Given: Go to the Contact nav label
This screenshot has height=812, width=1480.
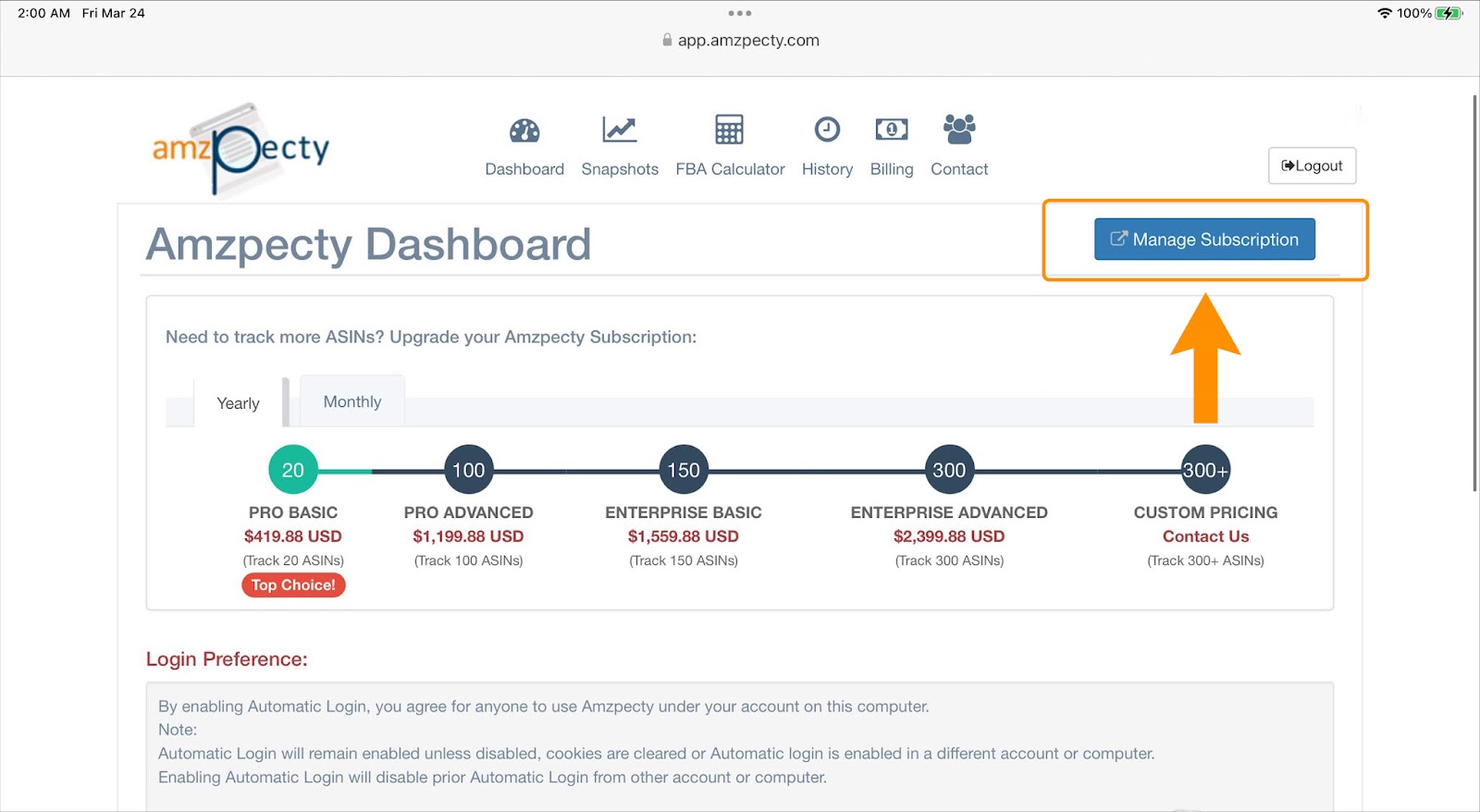Looking at the screenshot, I should point(959,169).
